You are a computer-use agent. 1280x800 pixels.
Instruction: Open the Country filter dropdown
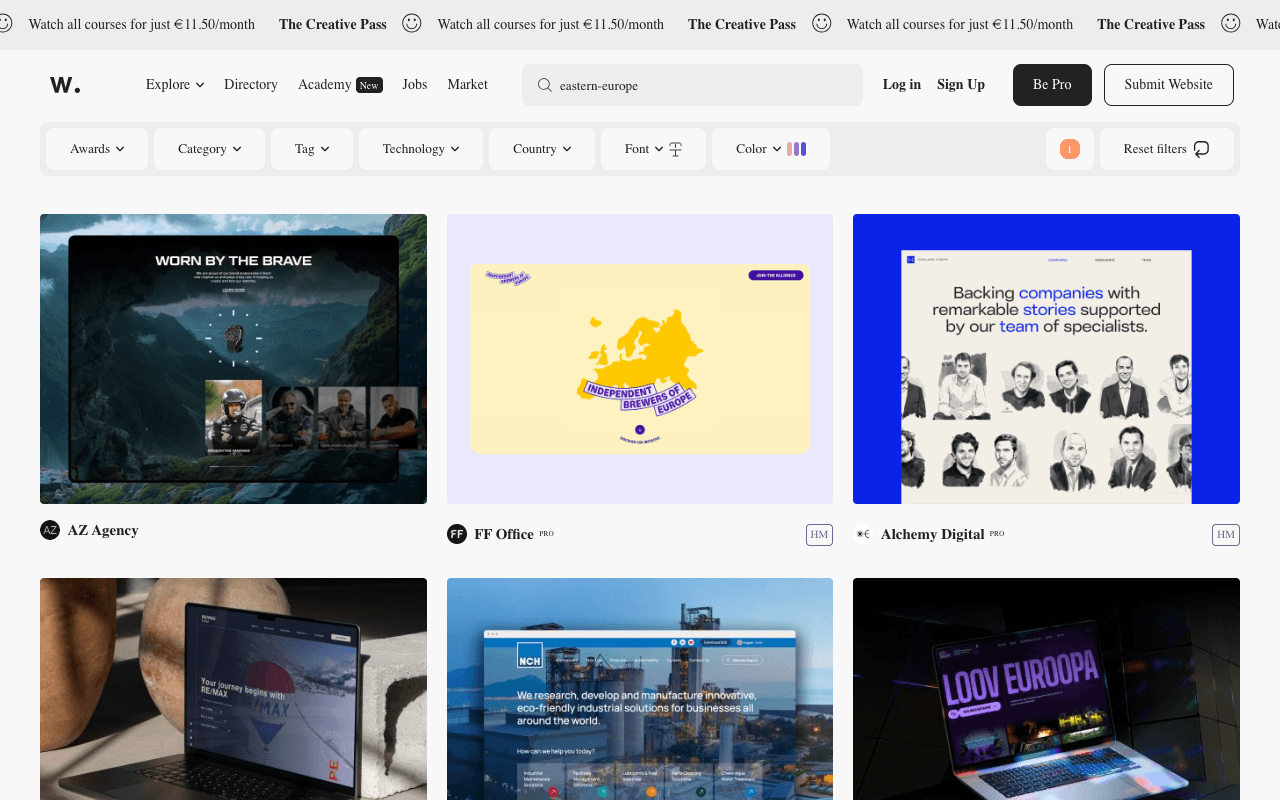point(542,149)
